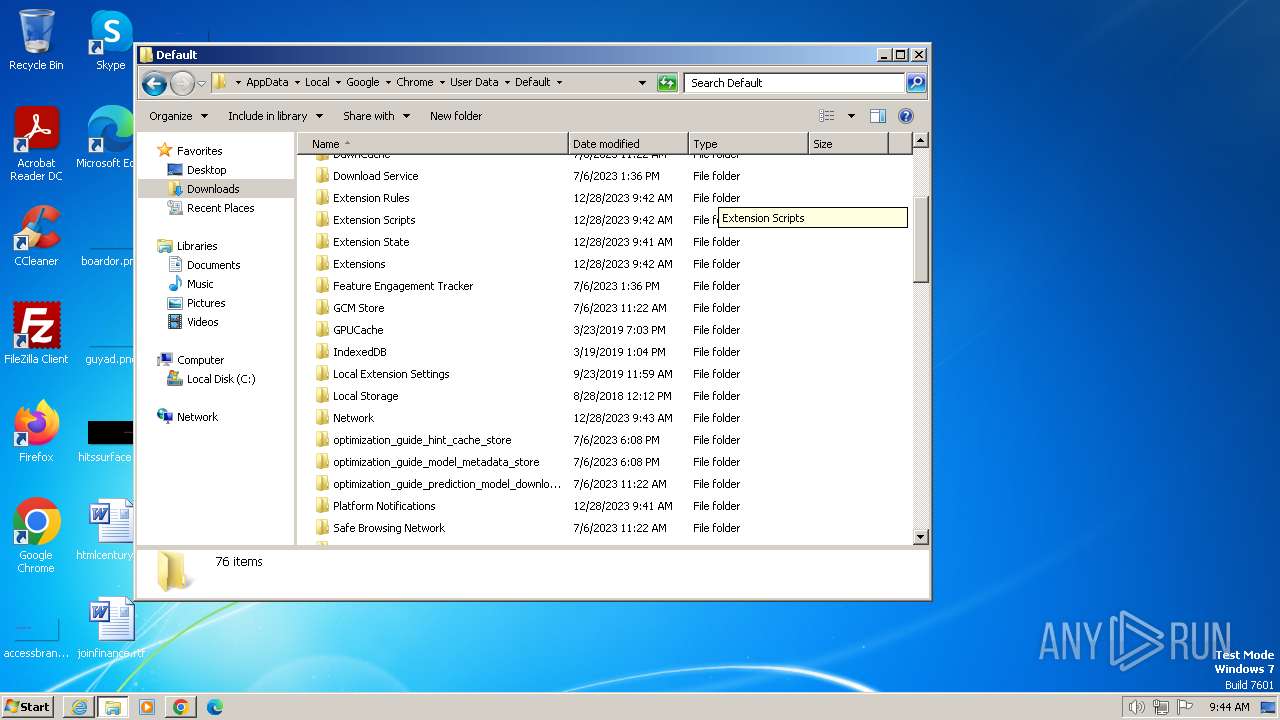1280x720 pixels.
Task: Go back with the Explorer Back arrow
Action: [154, 83]
